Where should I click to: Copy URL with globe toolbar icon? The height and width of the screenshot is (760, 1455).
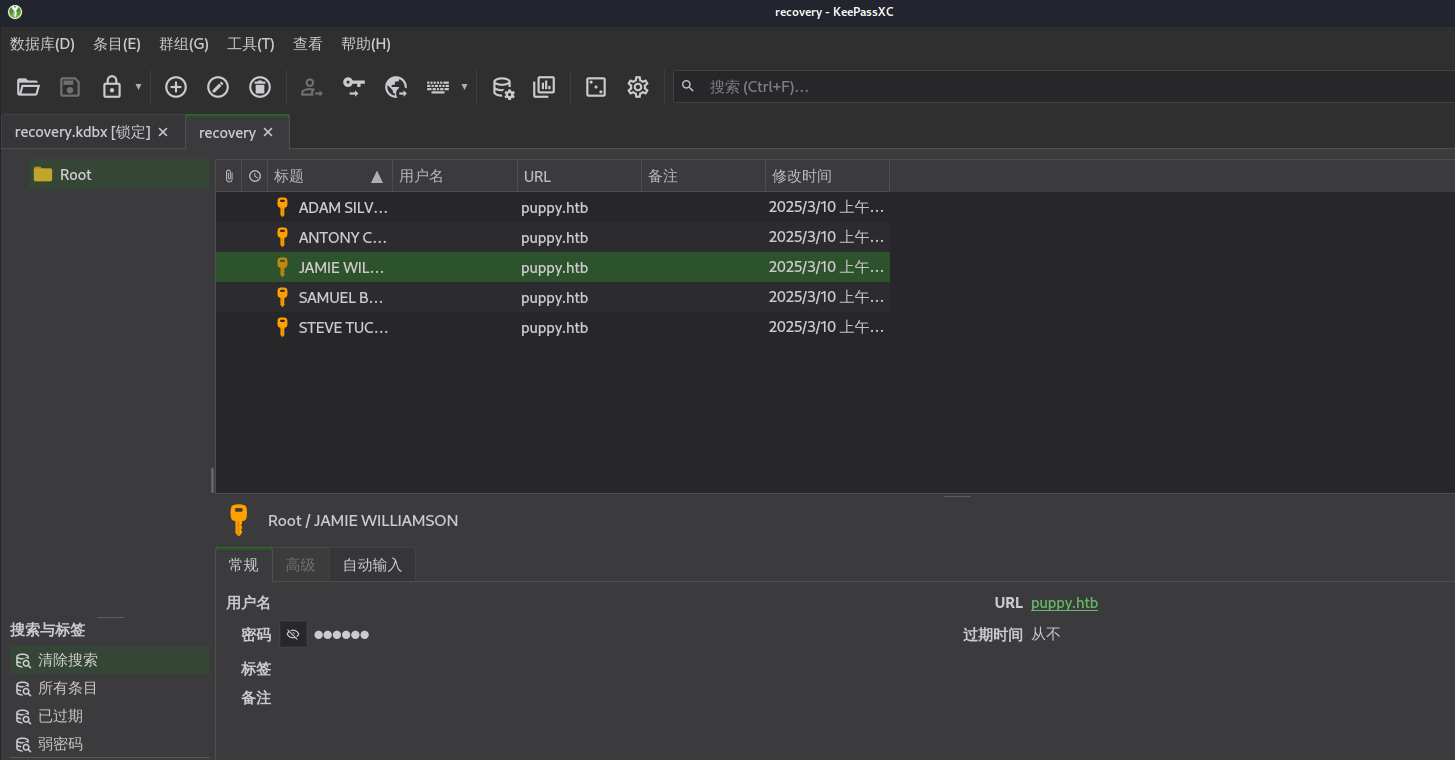coord(396,87)
